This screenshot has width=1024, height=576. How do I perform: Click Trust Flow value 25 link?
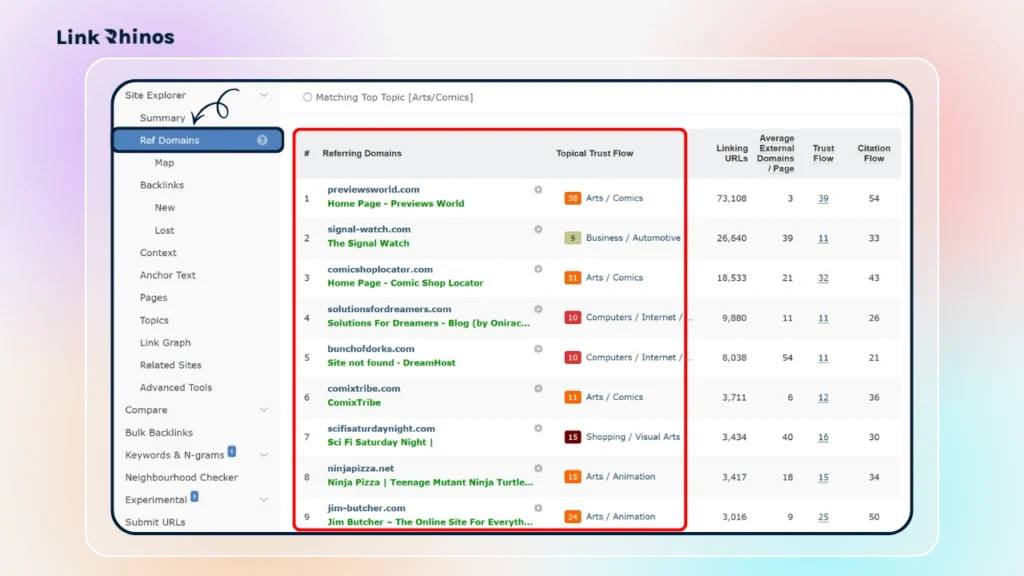pos(823,517)
